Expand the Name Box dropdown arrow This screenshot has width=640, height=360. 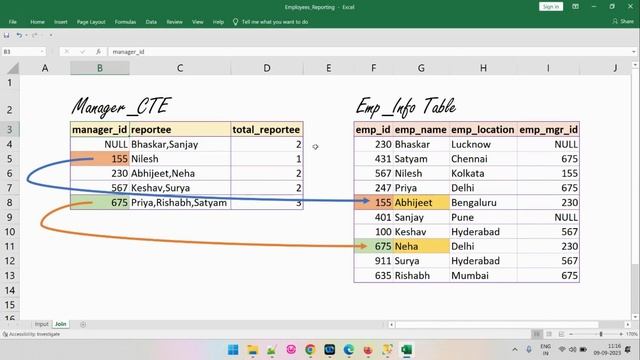(42, 52)
